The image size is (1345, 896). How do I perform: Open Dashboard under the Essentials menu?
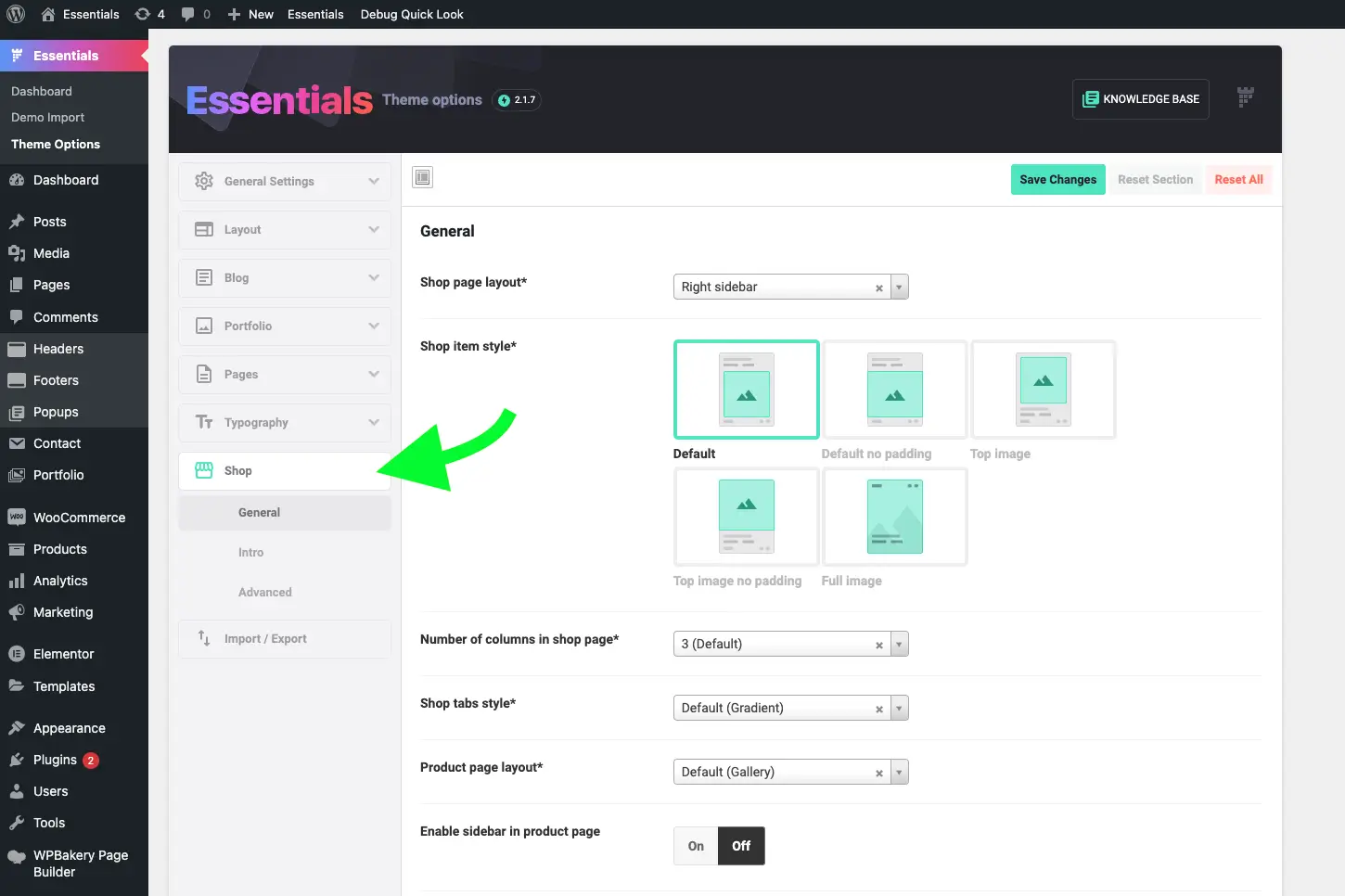tap(42, 91)
